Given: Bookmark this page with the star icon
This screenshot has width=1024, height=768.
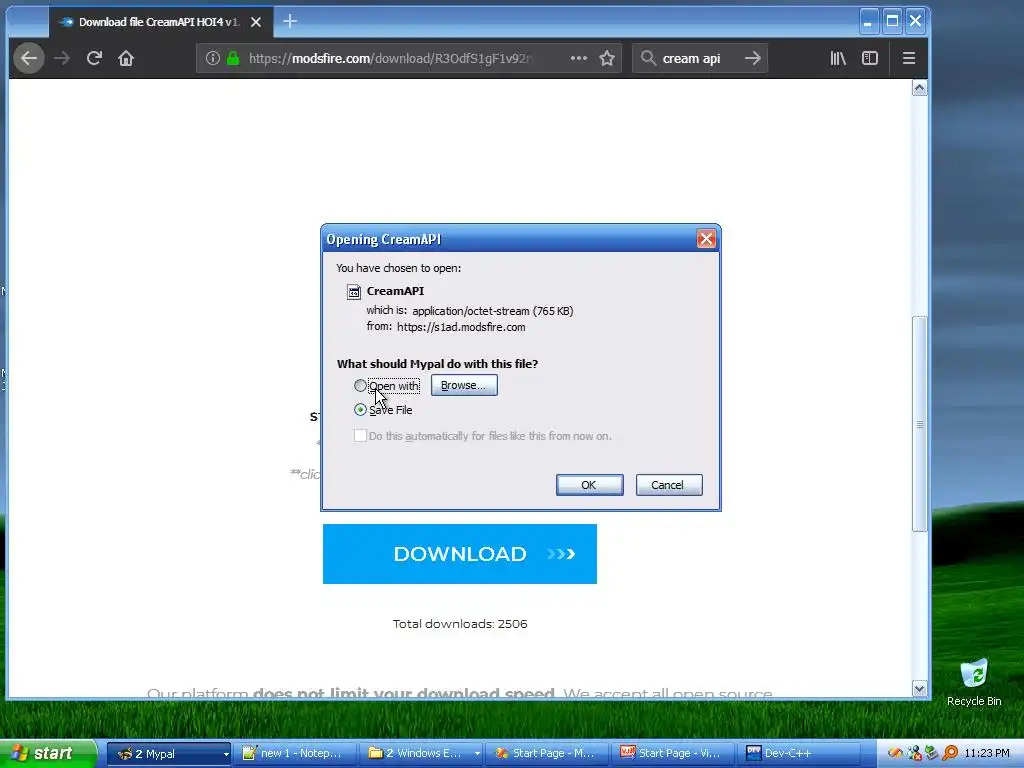Looking at the screenshot, I should point(607,58).
